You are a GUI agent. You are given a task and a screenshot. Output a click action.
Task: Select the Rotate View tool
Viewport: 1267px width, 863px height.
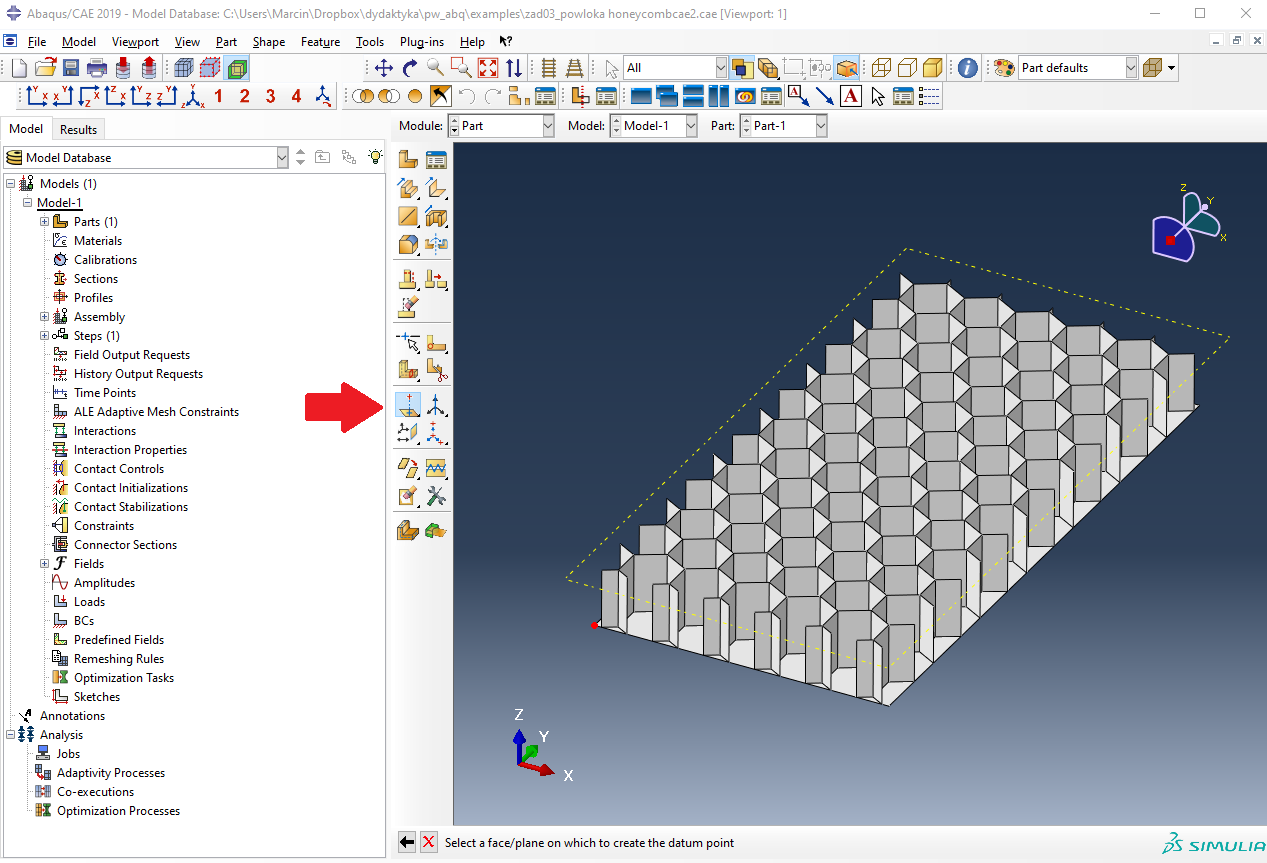[410, 68]
